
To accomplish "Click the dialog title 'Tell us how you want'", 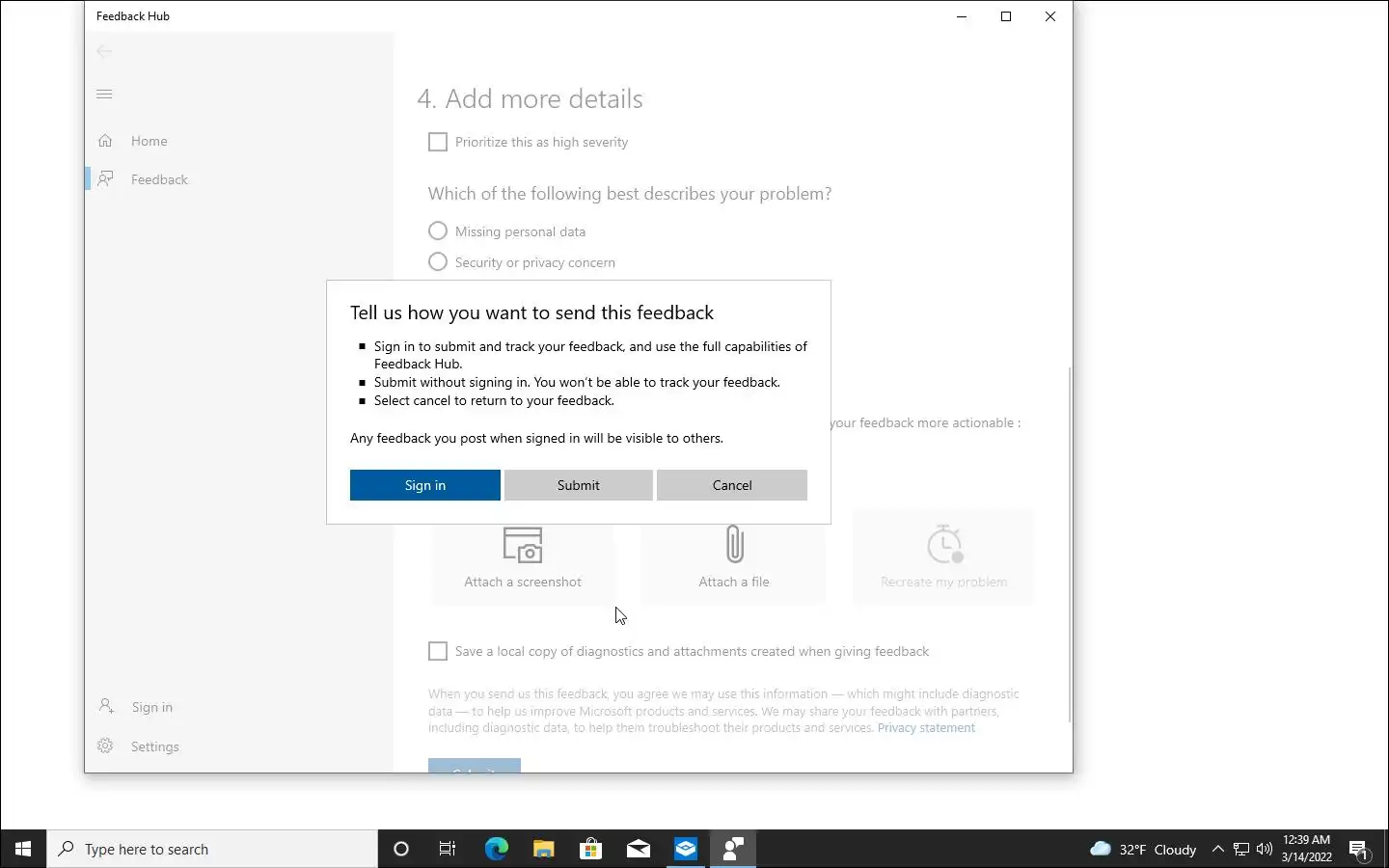I will click(531, 312).
